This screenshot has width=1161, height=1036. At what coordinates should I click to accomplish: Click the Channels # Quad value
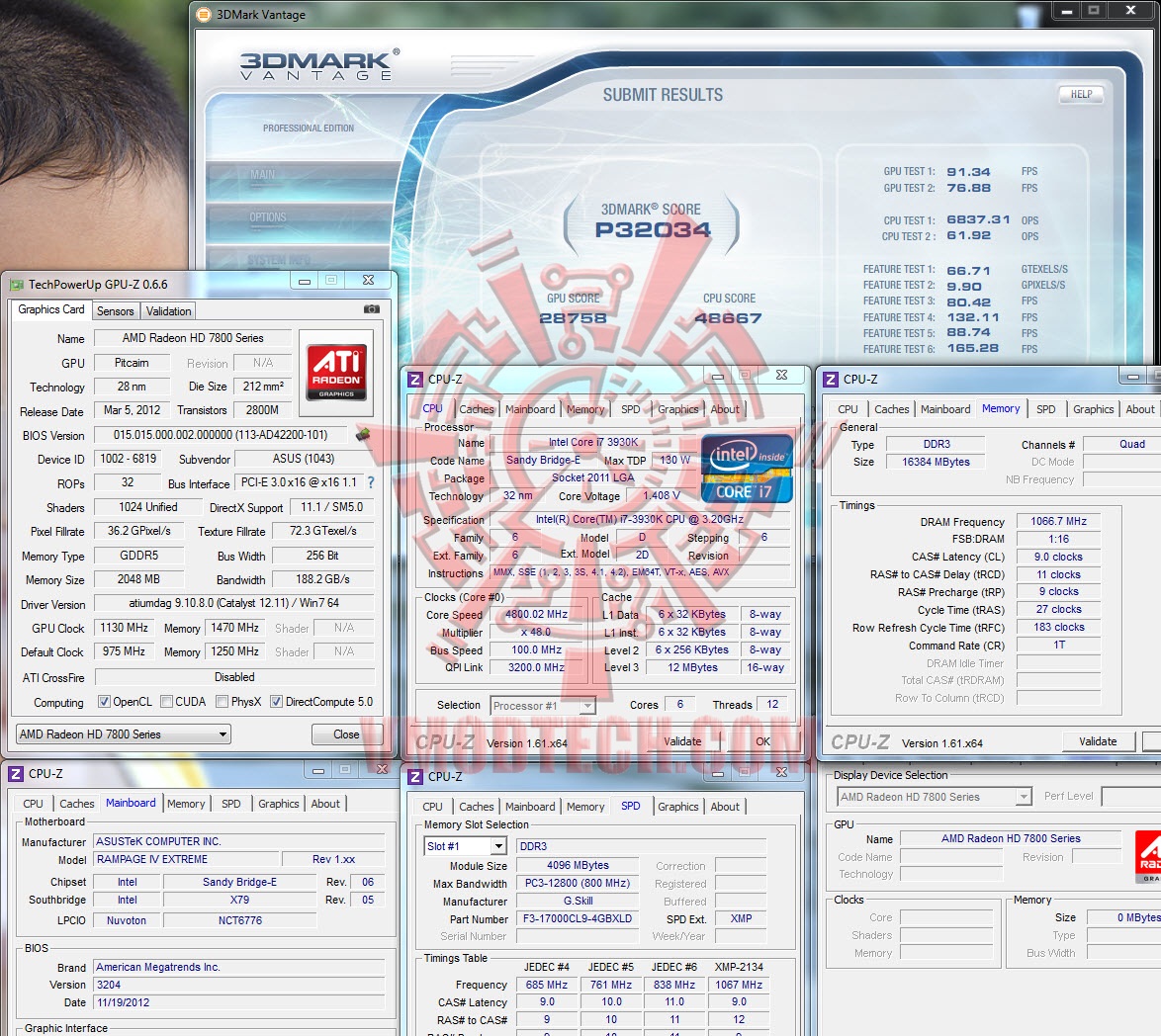coord(1121,444)
